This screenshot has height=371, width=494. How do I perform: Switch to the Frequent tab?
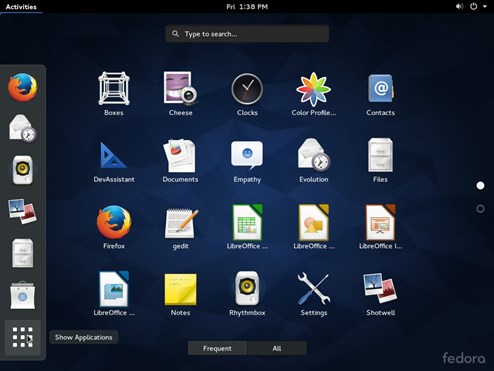tap(217, 348)
